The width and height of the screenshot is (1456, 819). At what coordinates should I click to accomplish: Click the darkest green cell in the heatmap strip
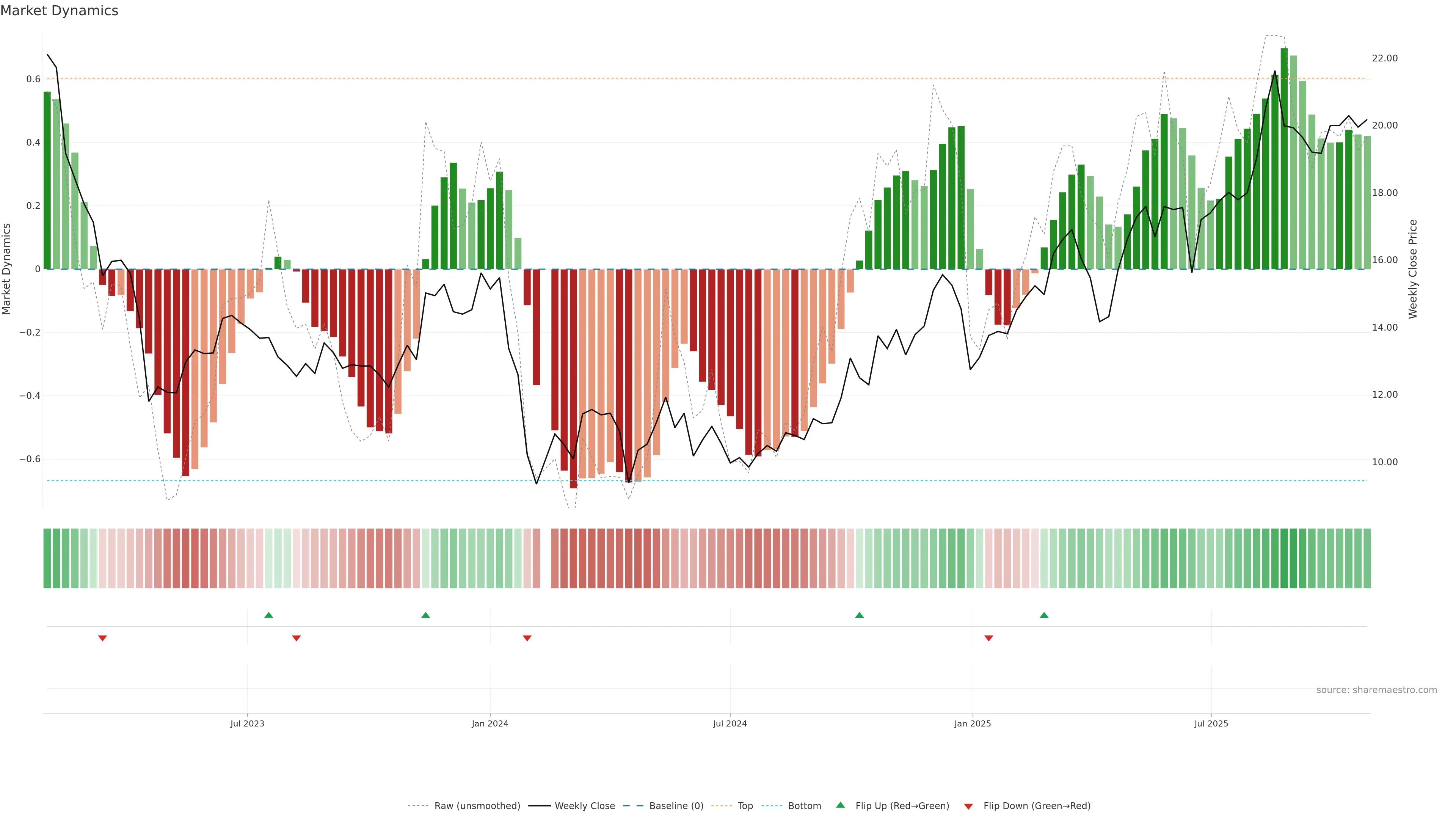(1284, 559)
